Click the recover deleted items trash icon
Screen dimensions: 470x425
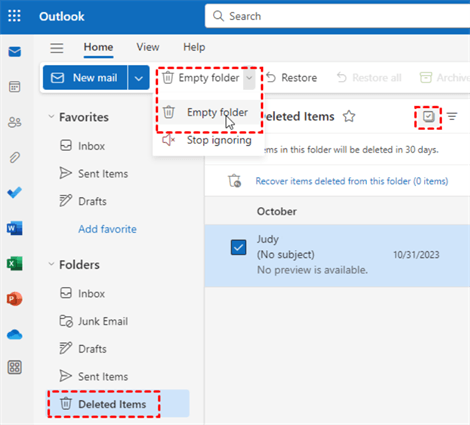[234, 181]
